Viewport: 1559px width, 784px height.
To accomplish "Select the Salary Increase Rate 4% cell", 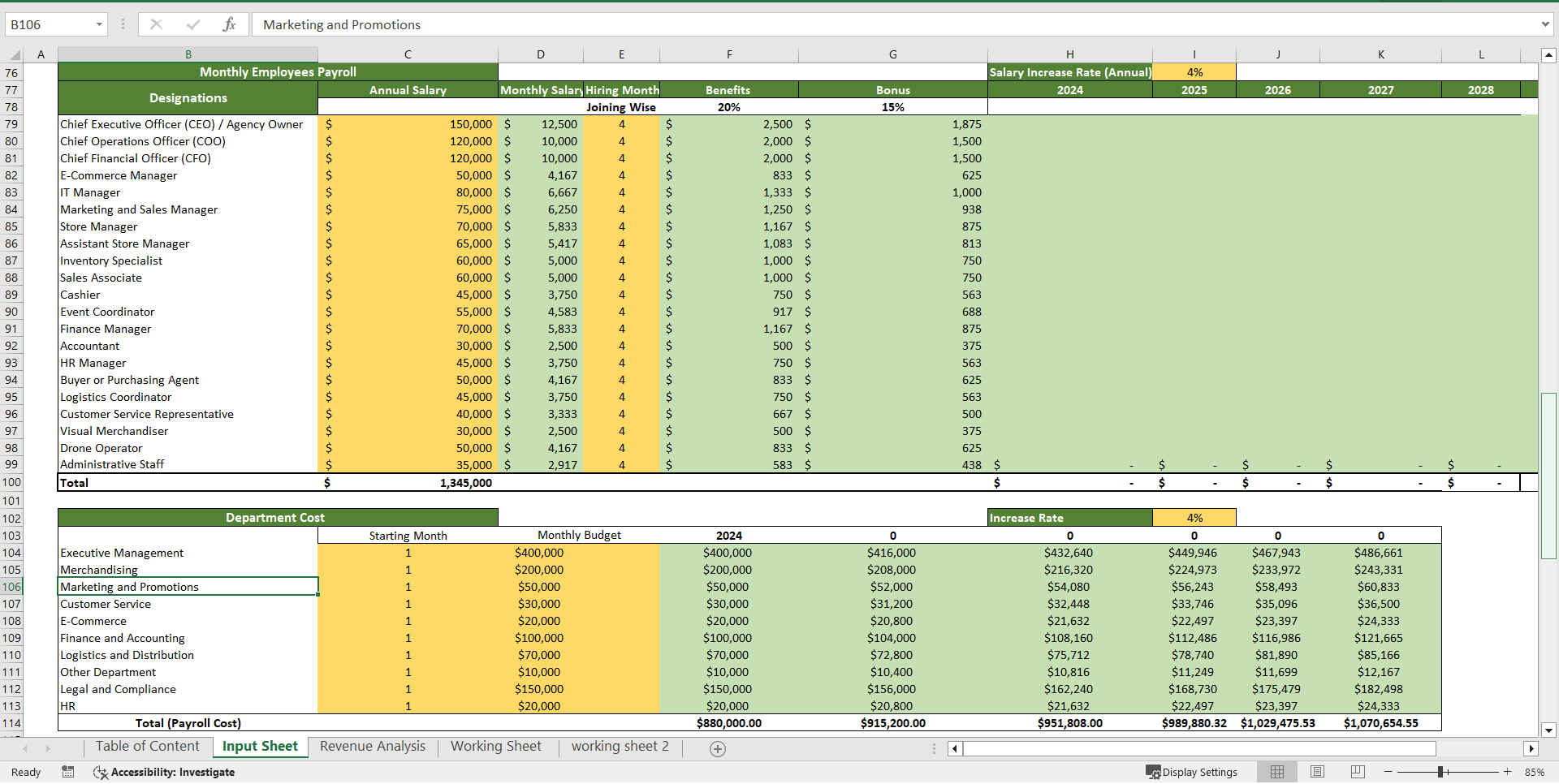I will 1194,72.
